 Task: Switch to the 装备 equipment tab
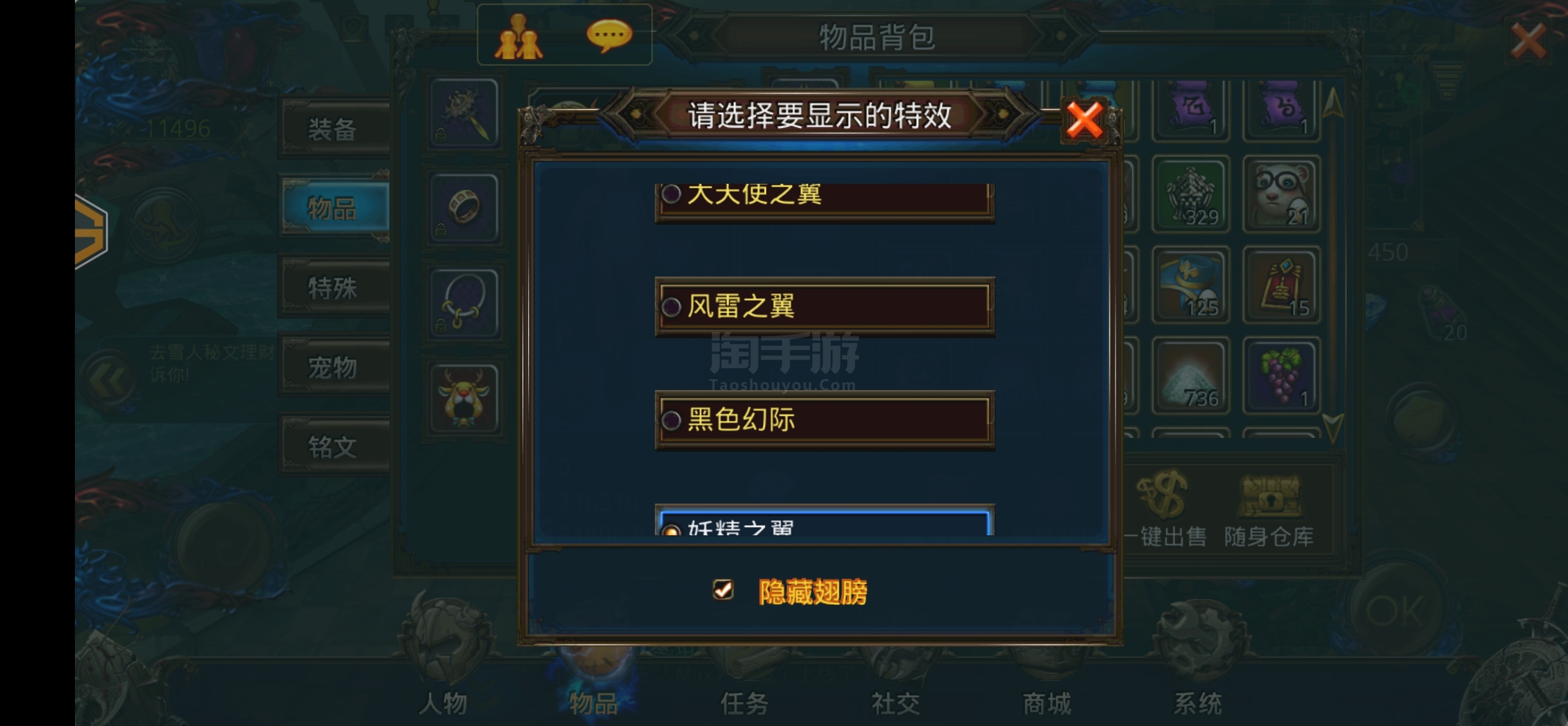point(334,130)
